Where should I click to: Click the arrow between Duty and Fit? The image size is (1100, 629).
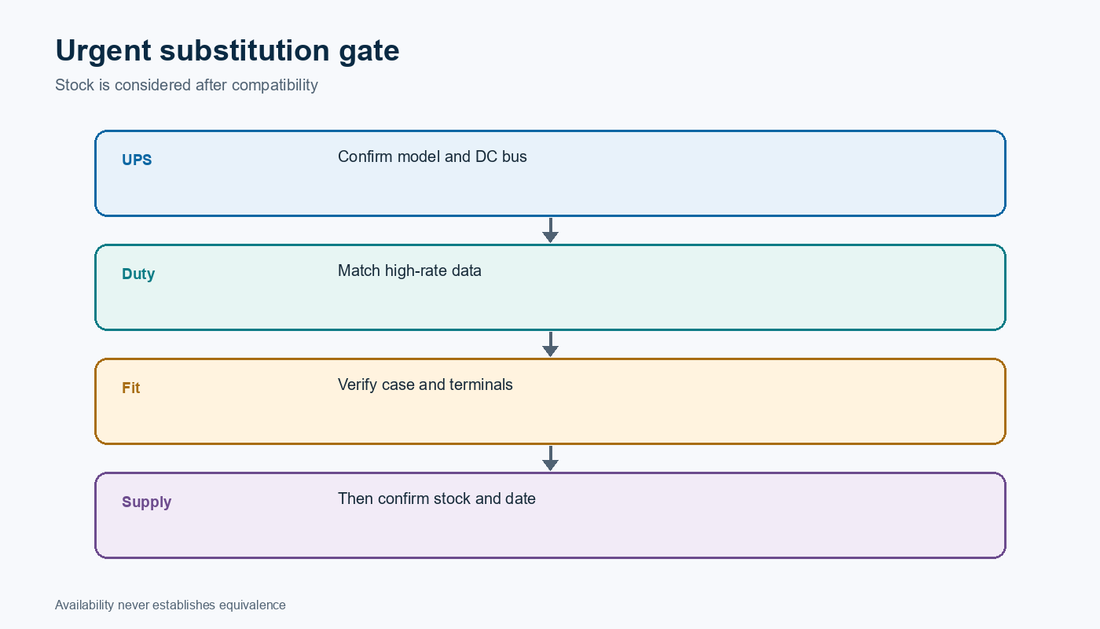coord(550,344)
